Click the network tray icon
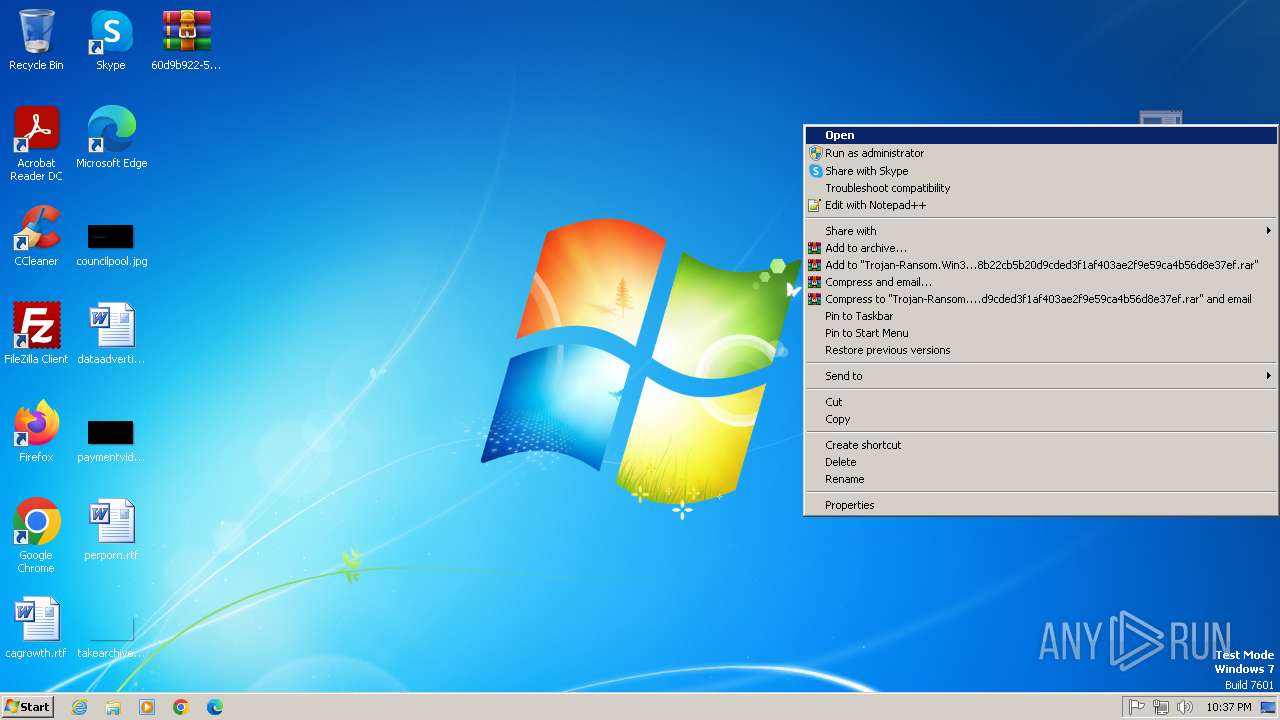 (1161, 707)
